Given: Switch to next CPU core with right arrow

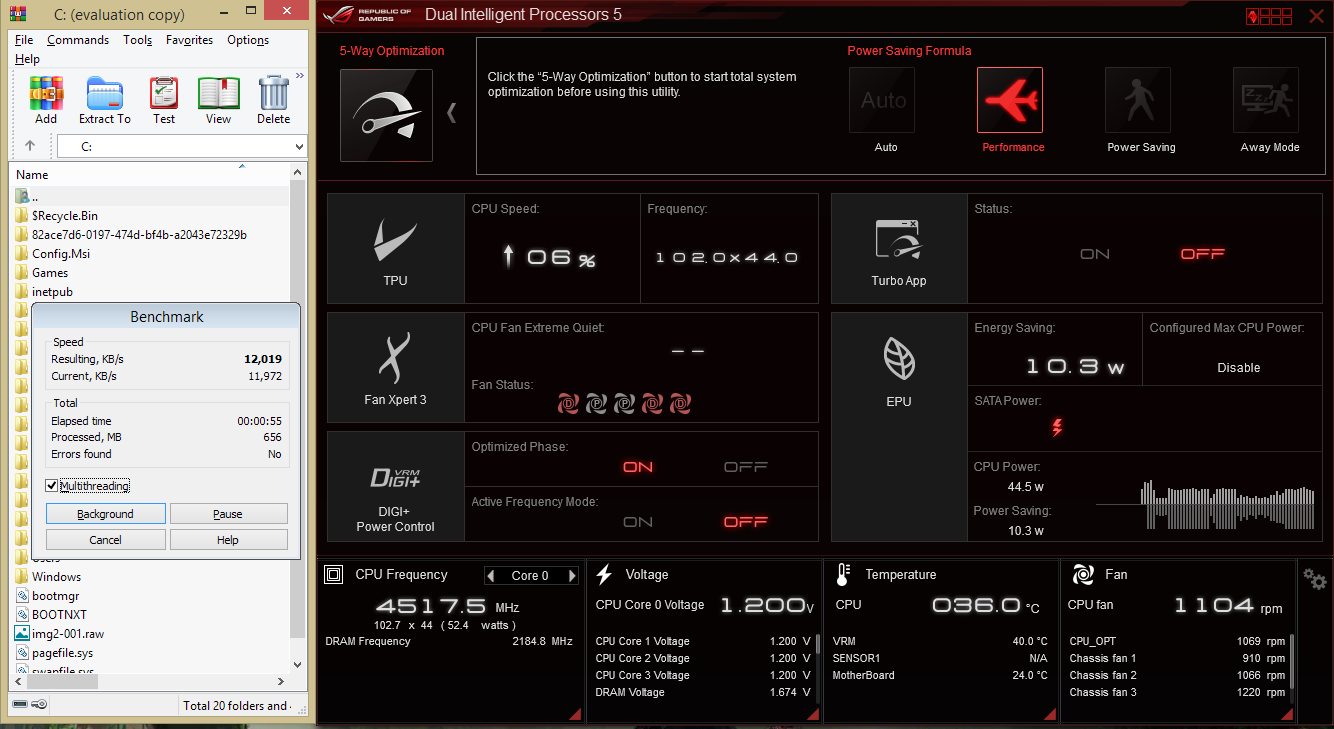Looking at the screenshot, I should [x=572, y=576].
